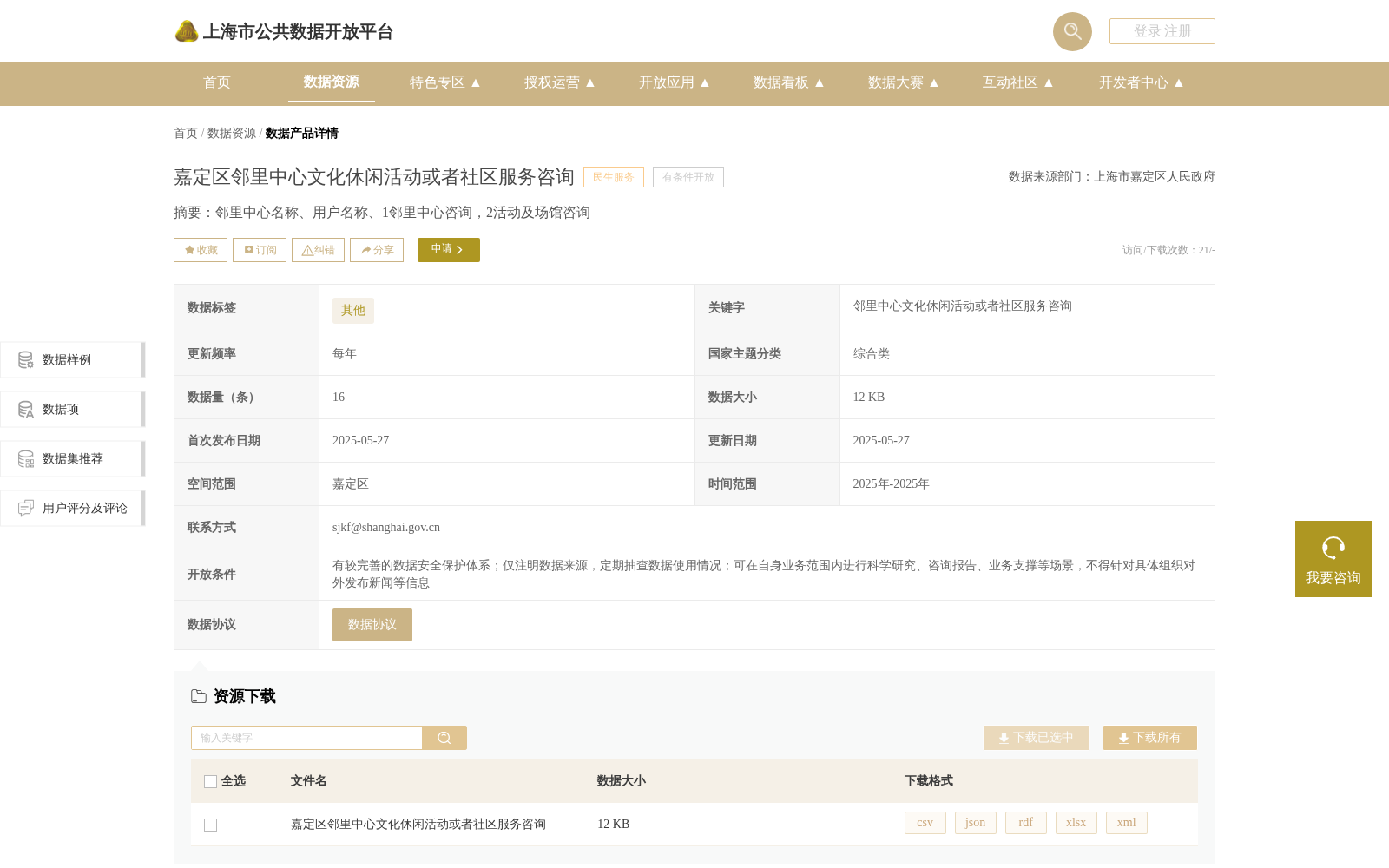Expand the 开发者中心 menu arrow
The image size is (1389, 868).
pyautogui.click(x=1179, y=82)
